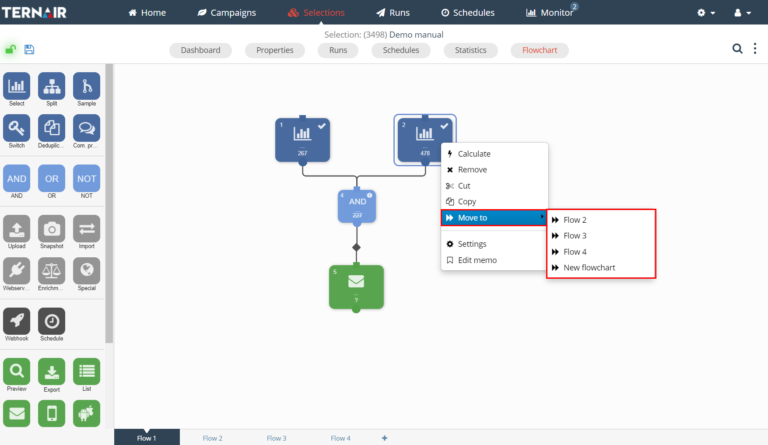Viewport: 768px width, 445px height.
Task: Choose the Webhook rocket icon
Action: point(17,321)
